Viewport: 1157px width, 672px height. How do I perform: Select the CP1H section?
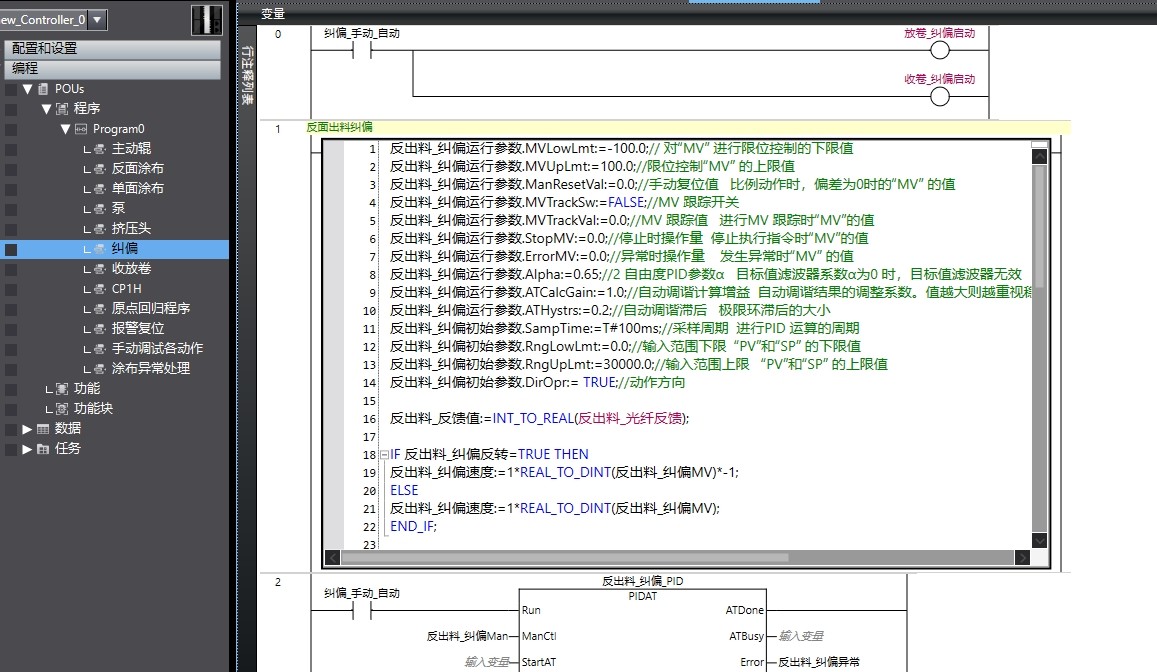(127, 288)
